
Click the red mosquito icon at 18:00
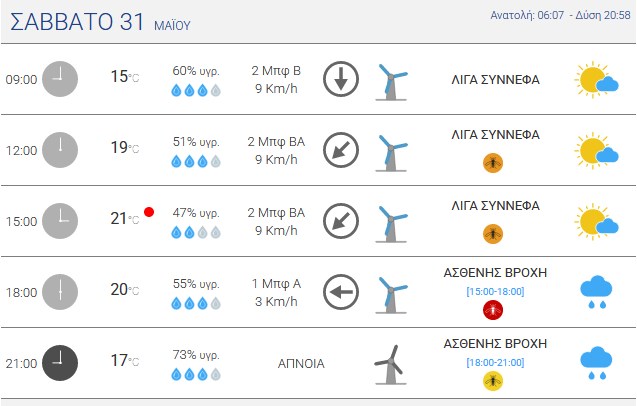click(493, 310)
